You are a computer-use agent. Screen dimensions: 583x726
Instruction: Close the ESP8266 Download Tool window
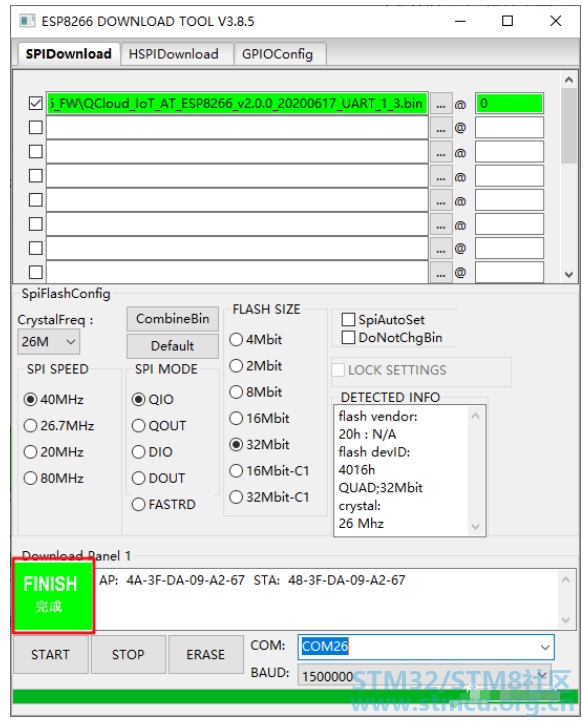(x=556, y=21)
